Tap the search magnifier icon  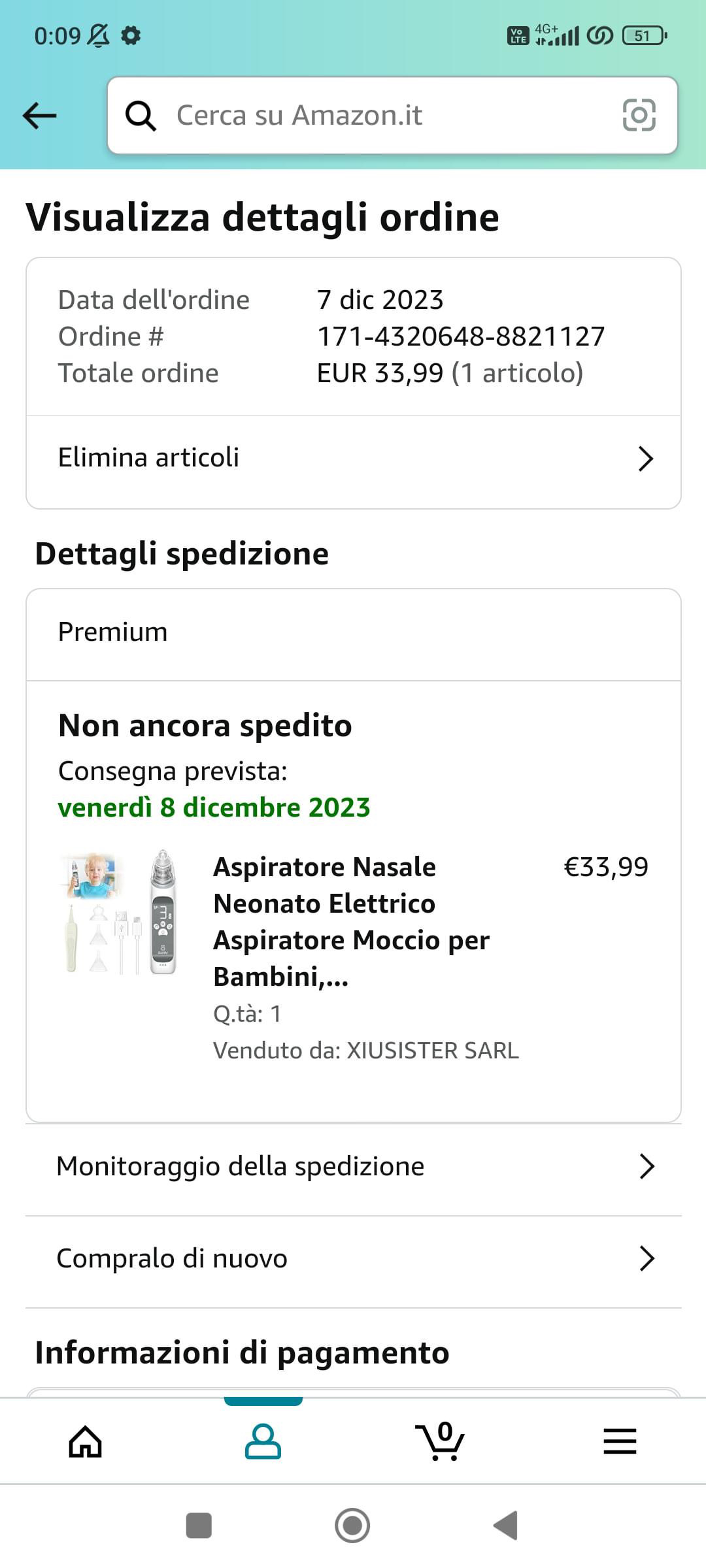click(141, 116)
